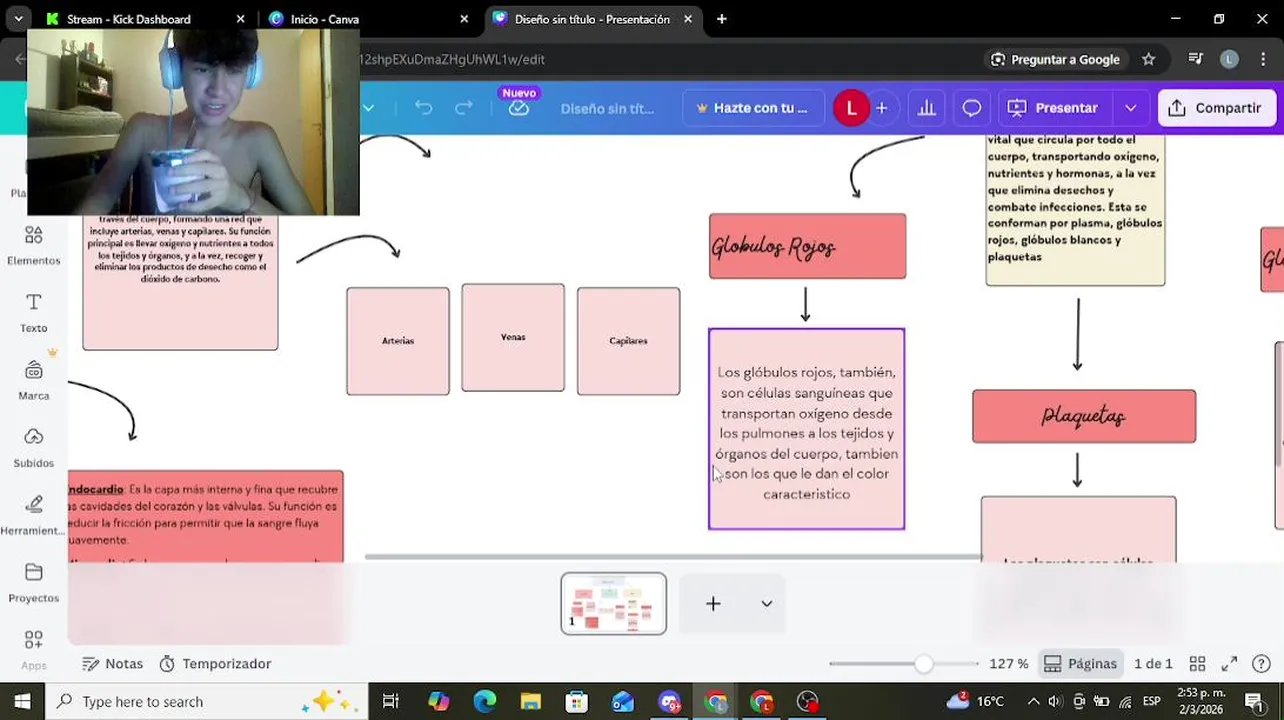Redo the last action in Canva
Viewport: 1284px width, 720px height.
click(464, 108)
